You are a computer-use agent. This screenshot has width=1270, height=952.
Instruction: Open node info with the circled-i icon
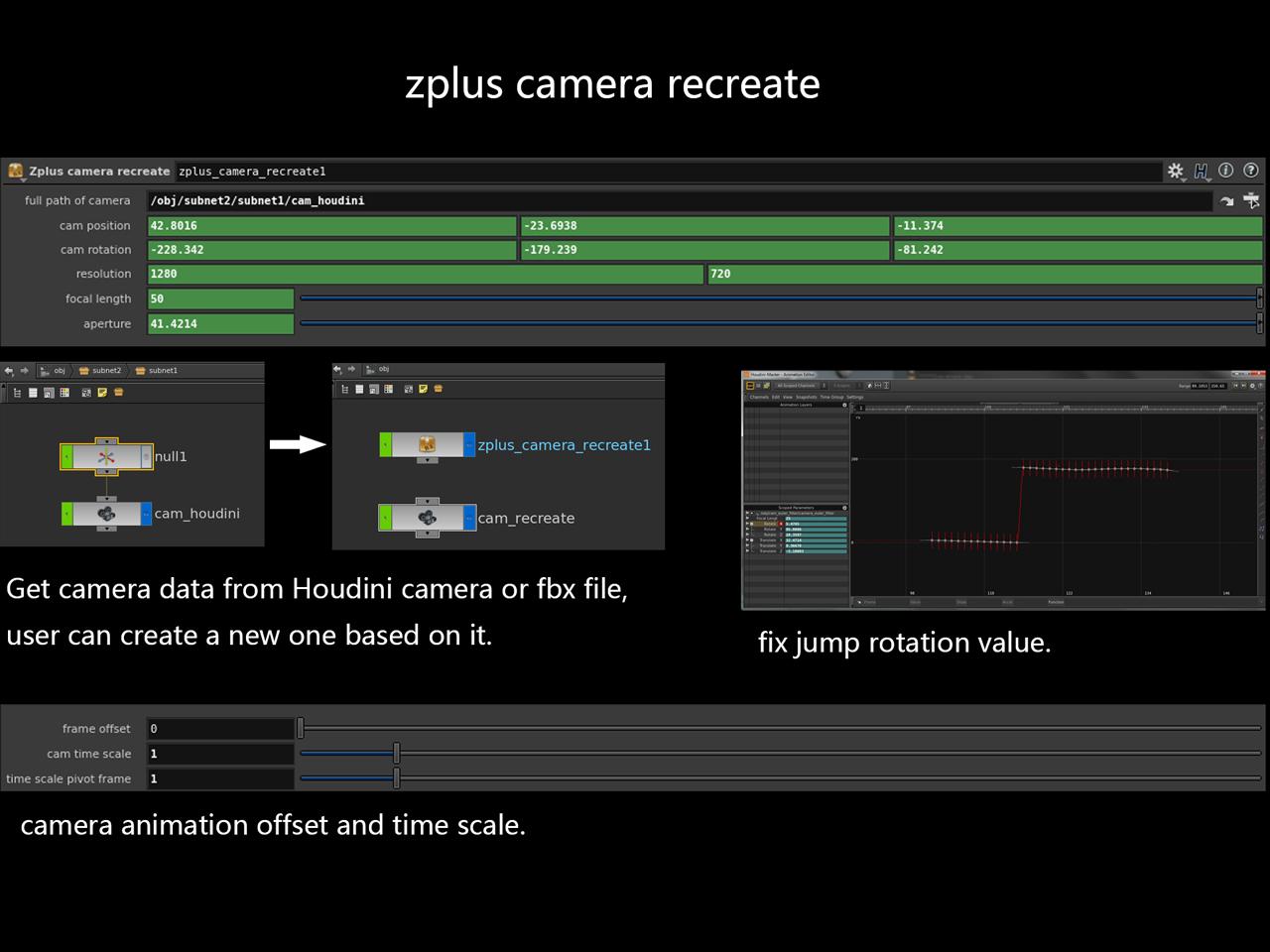[1226, 171]
